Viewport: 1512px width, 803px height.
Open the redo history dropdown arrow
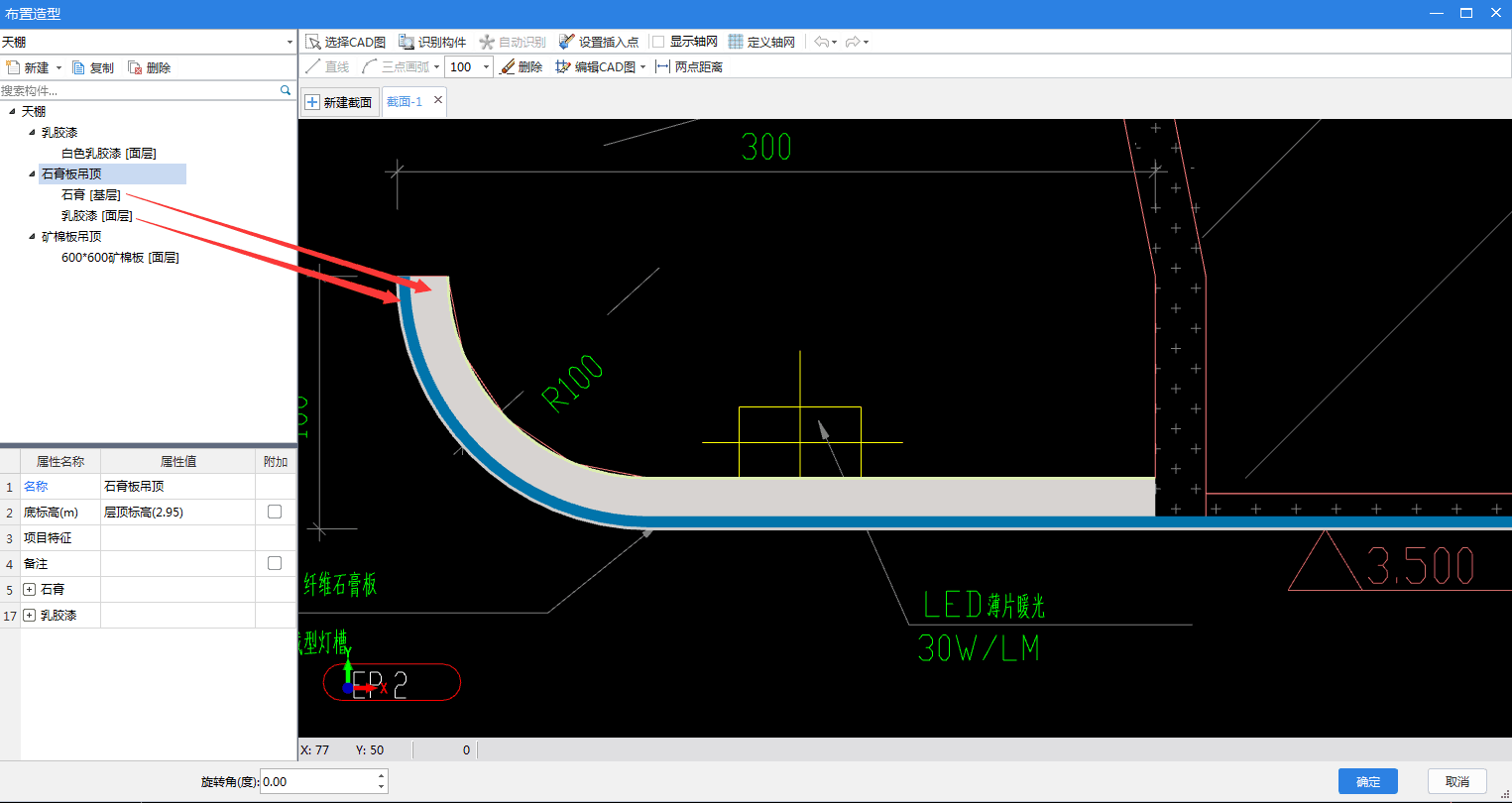click(867, 43)
